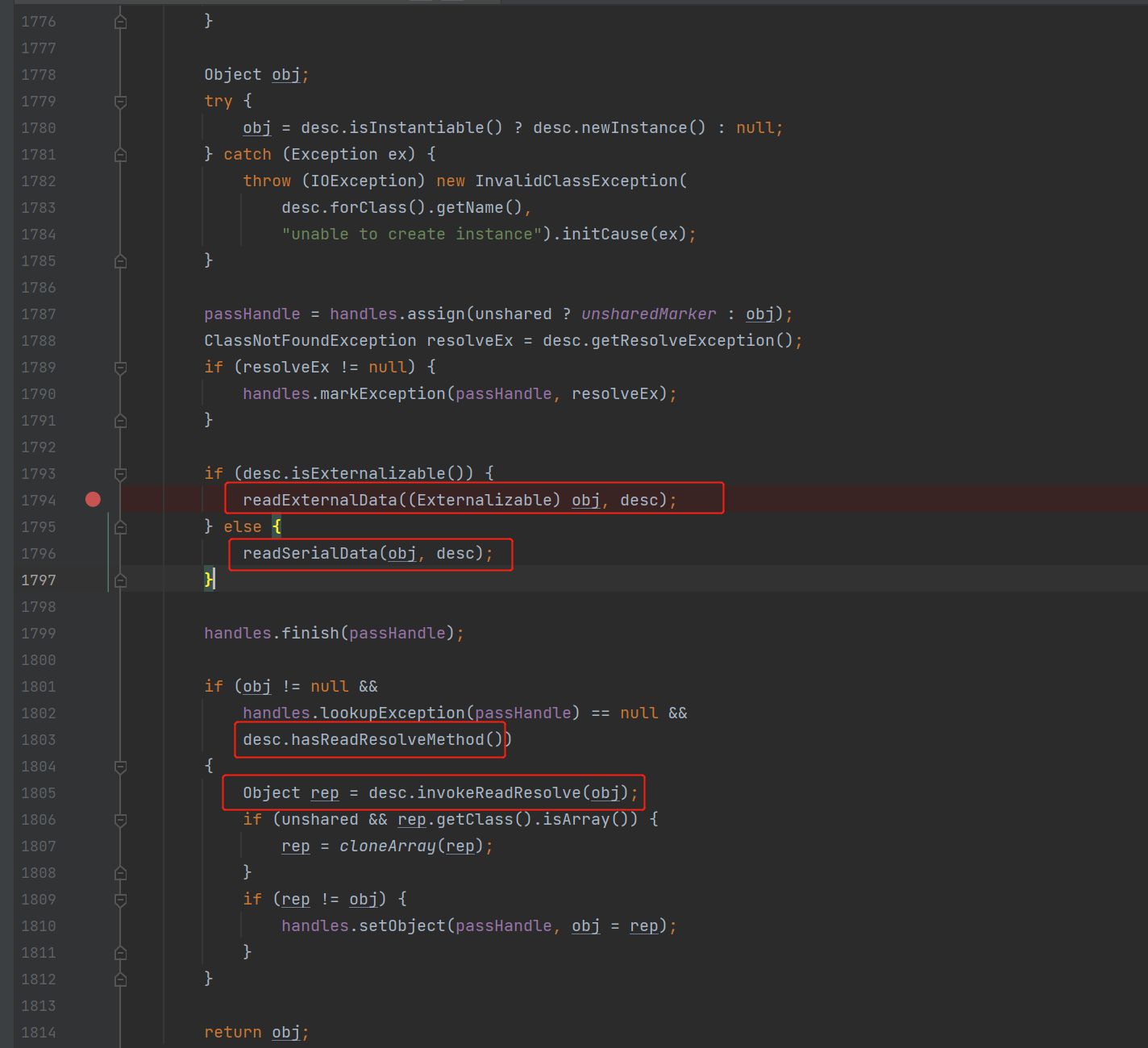1148x1048 pixels.
Task: Click the fold end marker at line 1808
Action: coord(120,873)
